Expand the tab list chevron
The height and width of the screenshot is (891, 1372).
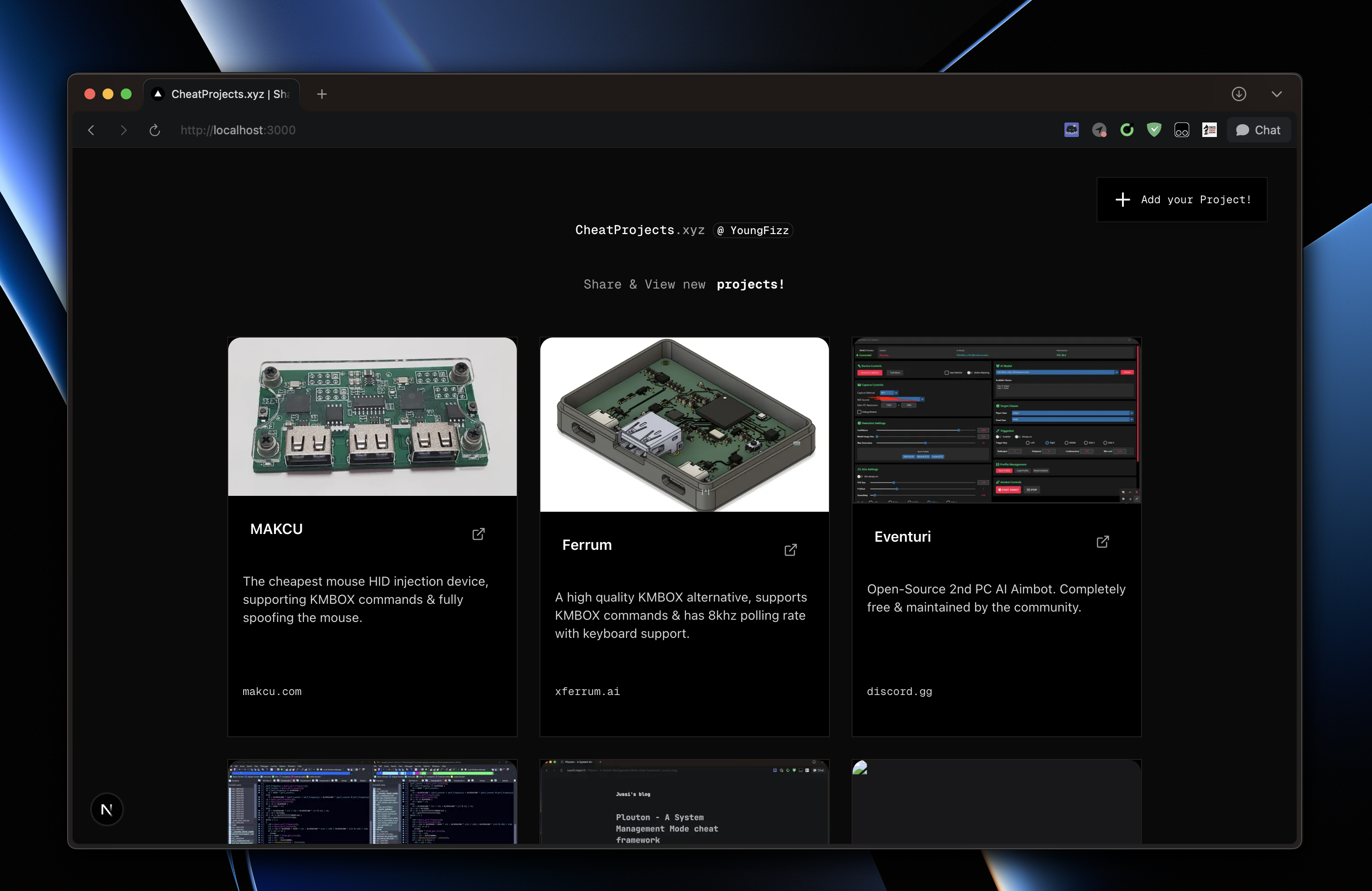tap(1276, 94)
